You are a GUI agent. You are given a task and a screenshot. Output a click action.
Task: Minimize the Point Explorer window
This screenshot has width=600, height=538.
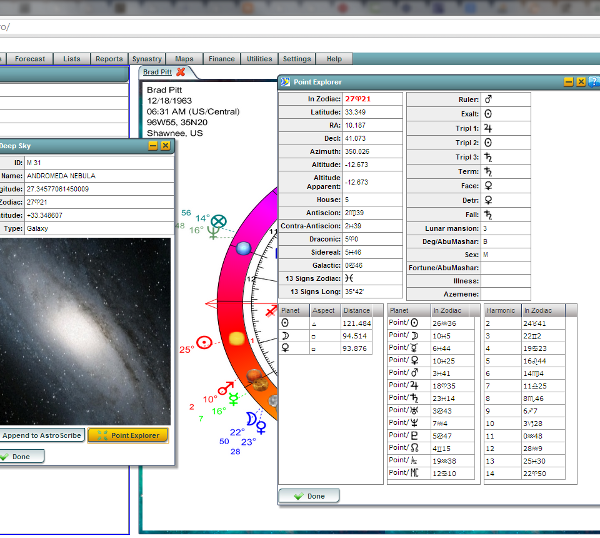tap(568, 82)
